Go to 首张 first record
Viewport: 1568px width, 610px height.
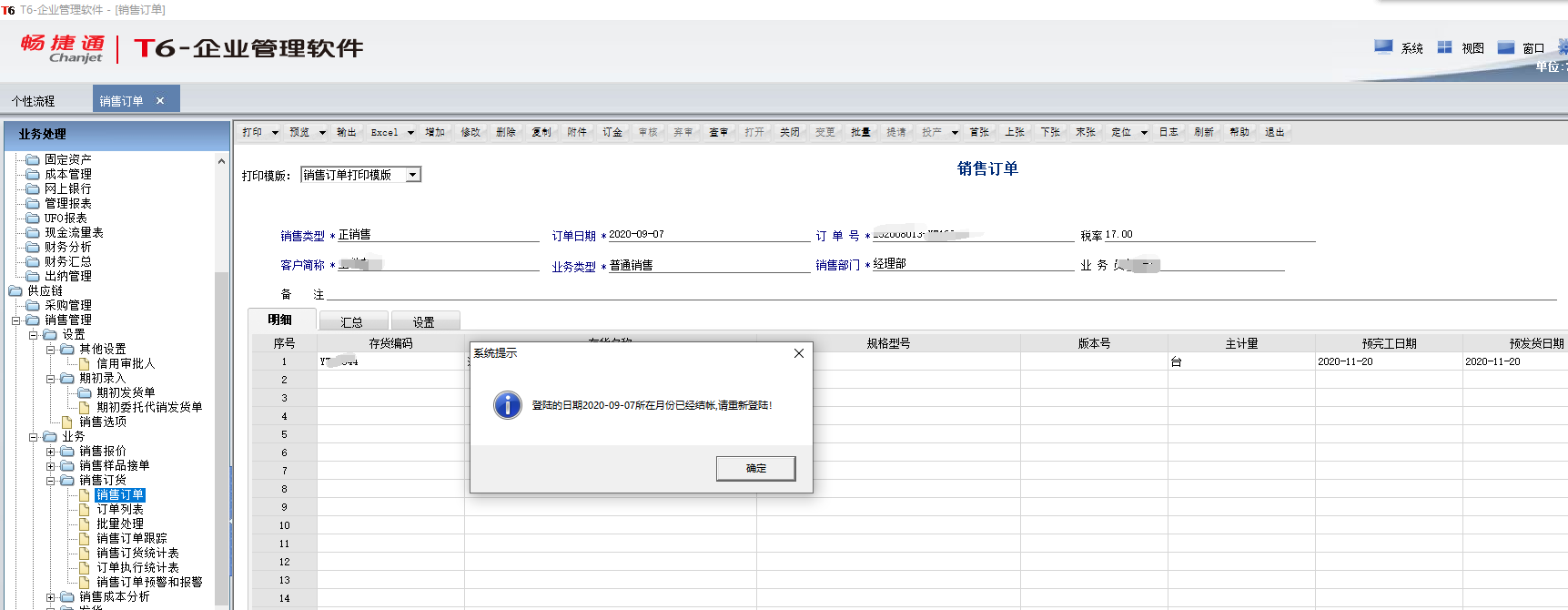979,132
